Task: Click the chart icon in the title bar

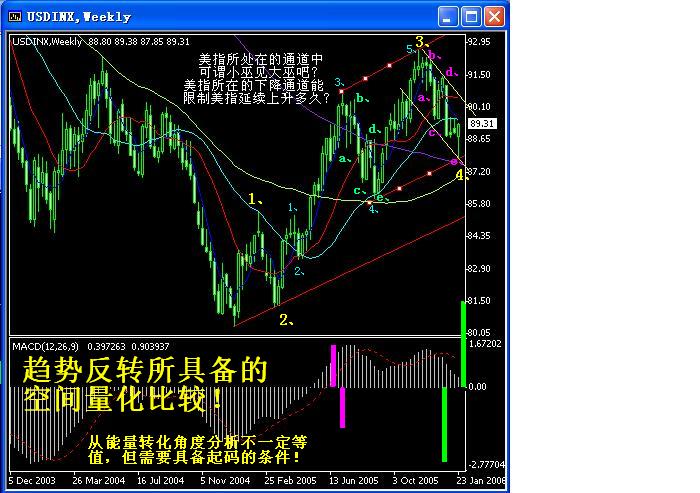Action: (15, 17)
